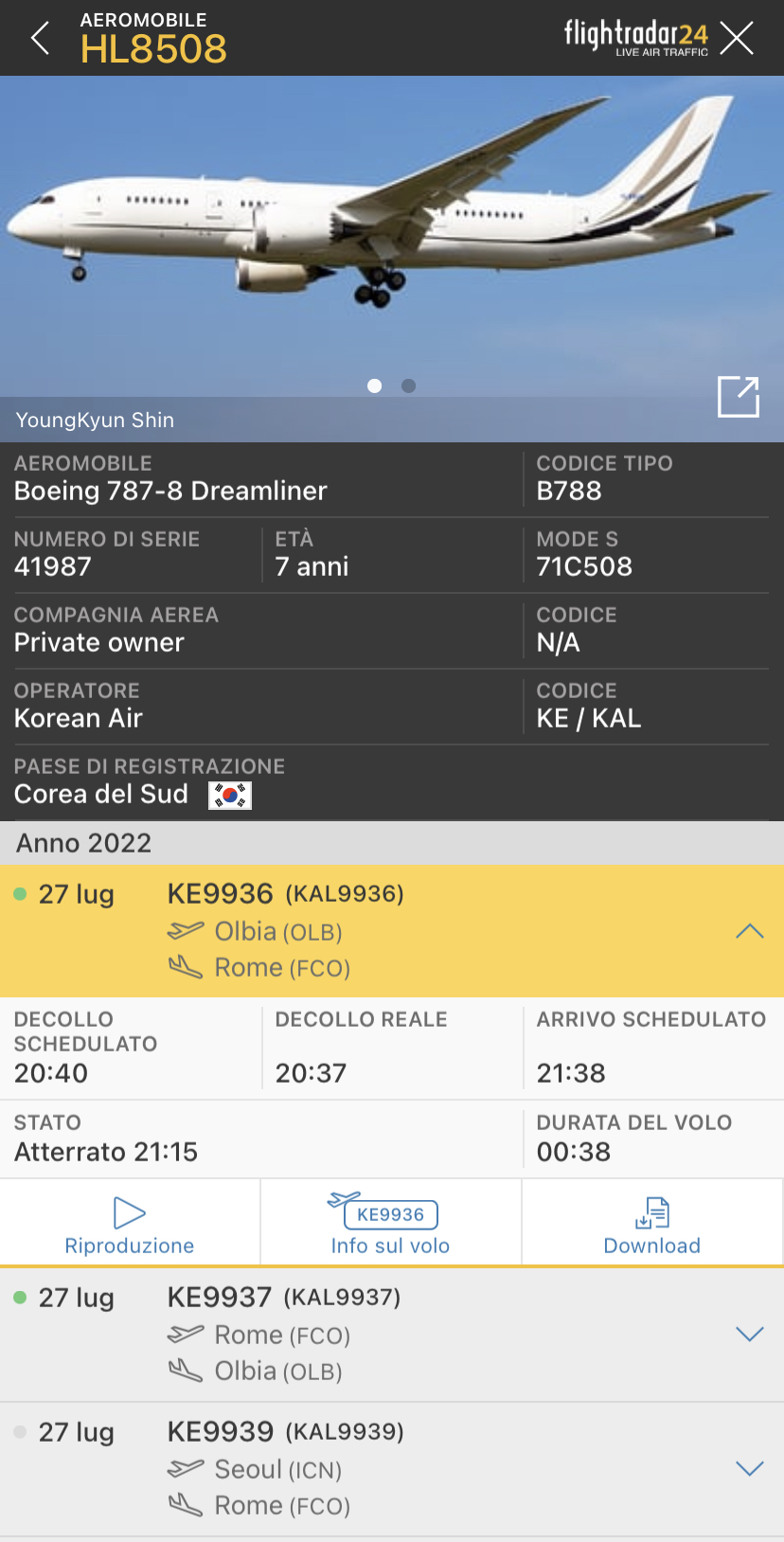The height and width of the screenshot is (1542, 784).
Task: Close the aircraft details panel
Action: (x=737, y=39)
